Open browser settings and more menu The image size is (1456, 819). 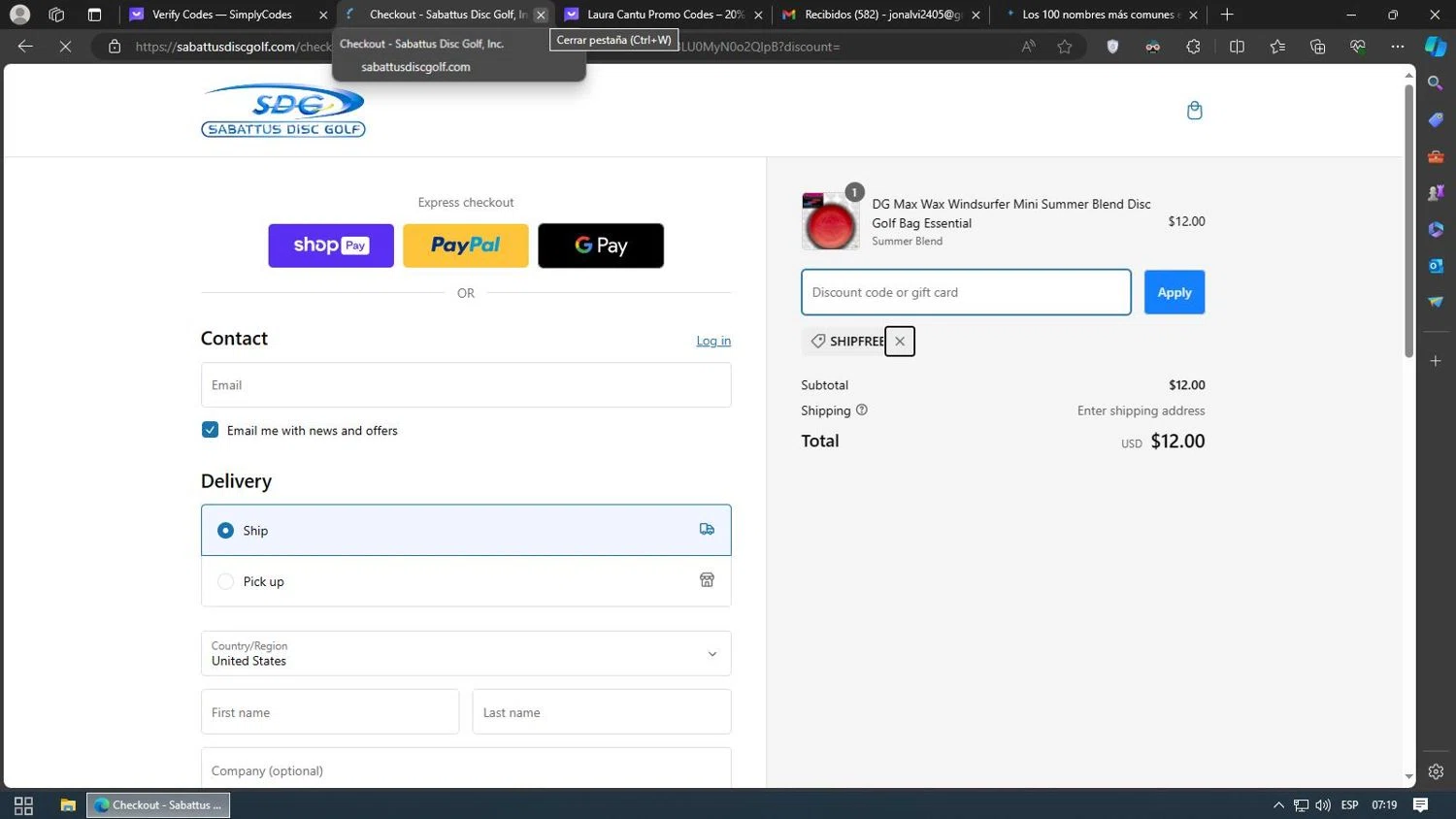[1398, 47]
